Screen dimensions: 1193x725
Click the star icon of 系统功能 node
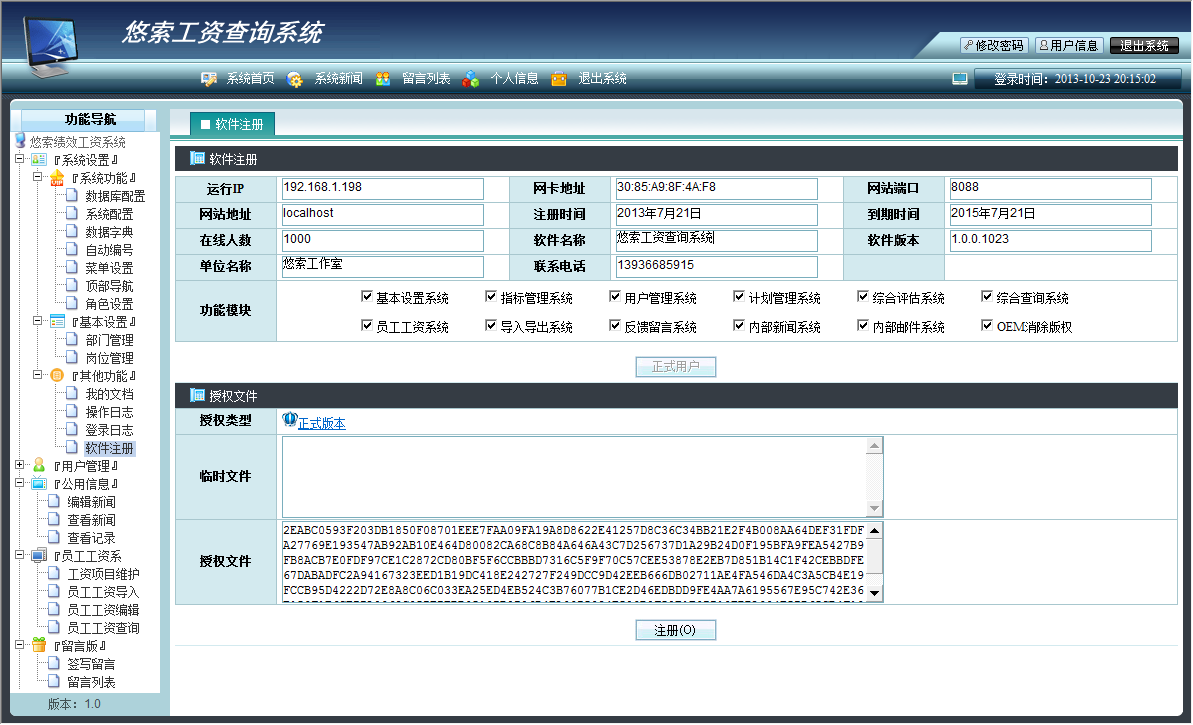click(57, 178)
